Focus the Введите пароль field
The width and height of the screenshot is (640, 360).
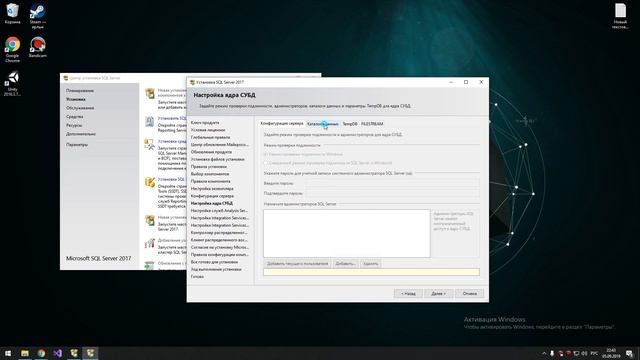(393, 183)
